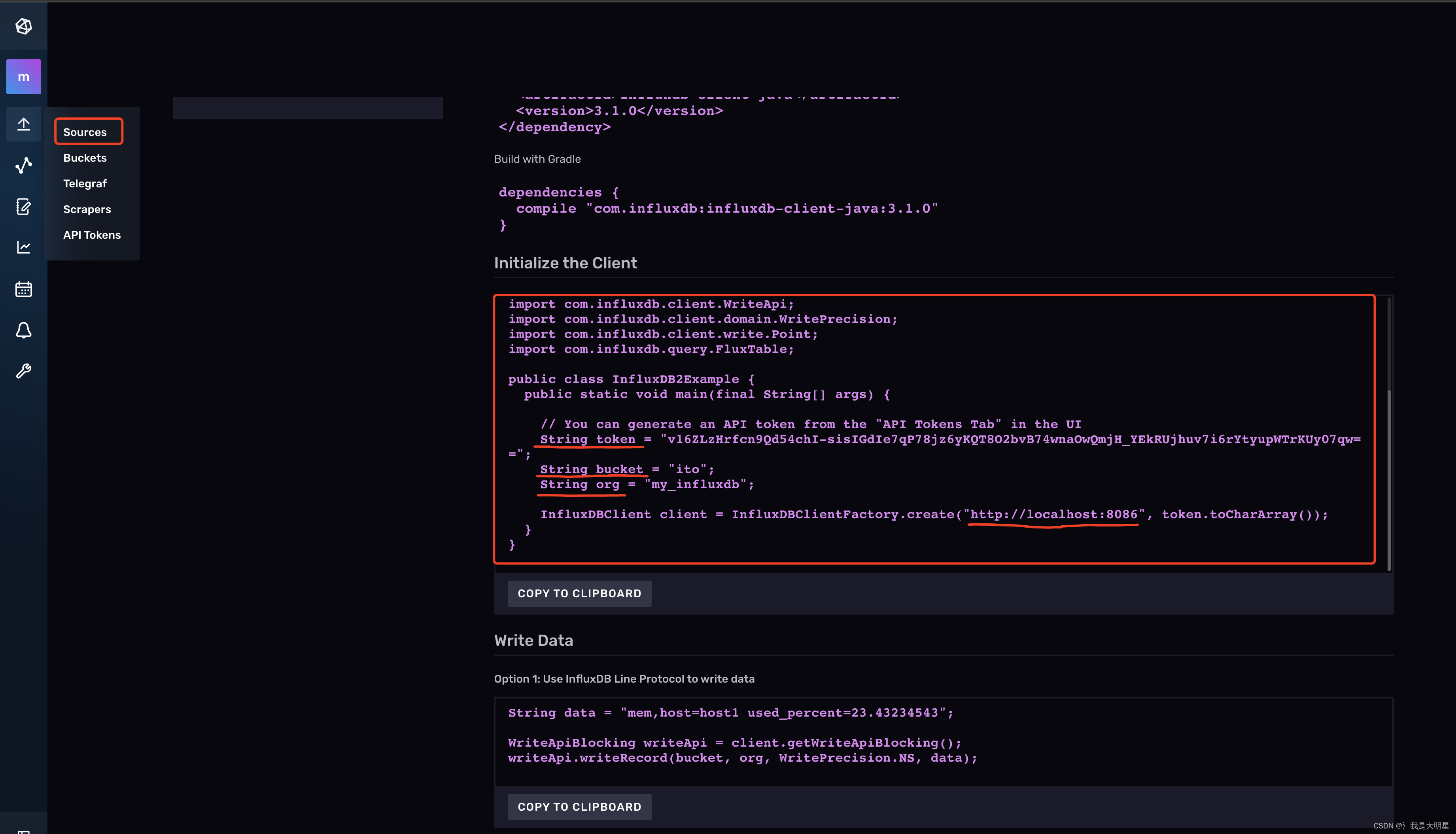Viewport: 1456px width, 834px height.
Task: Open the Notebooks editor icon
Action: [x=23, y=207]
